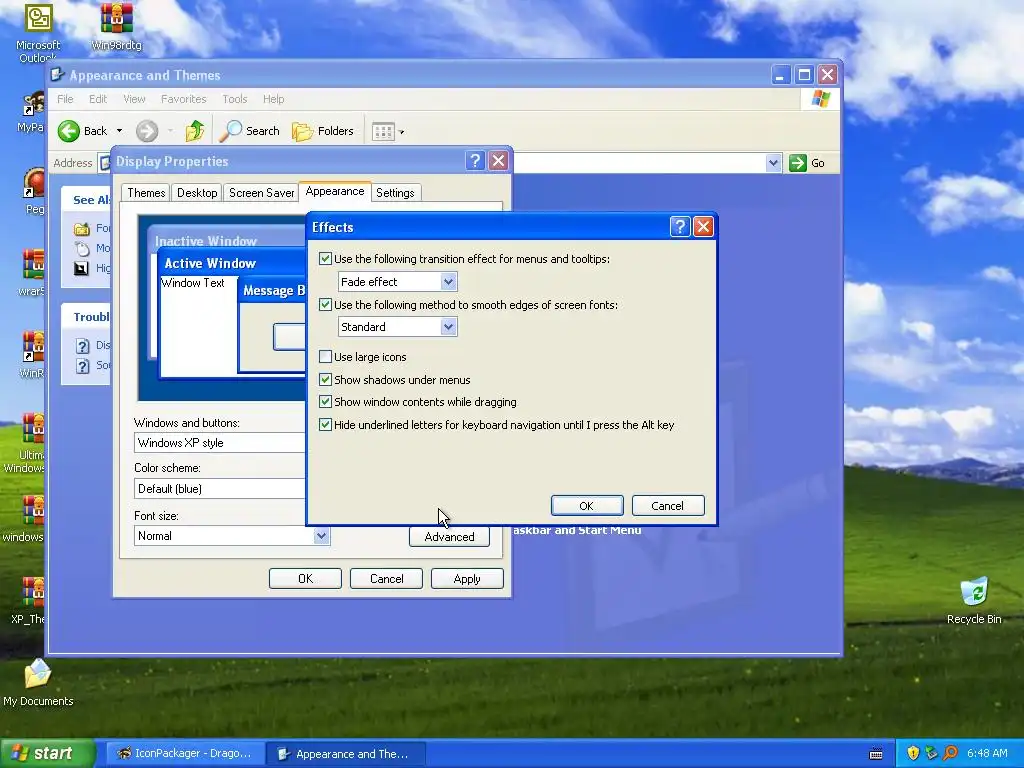Open the Recycle Bin icon
1024x768 pixels.
(974, 601)
